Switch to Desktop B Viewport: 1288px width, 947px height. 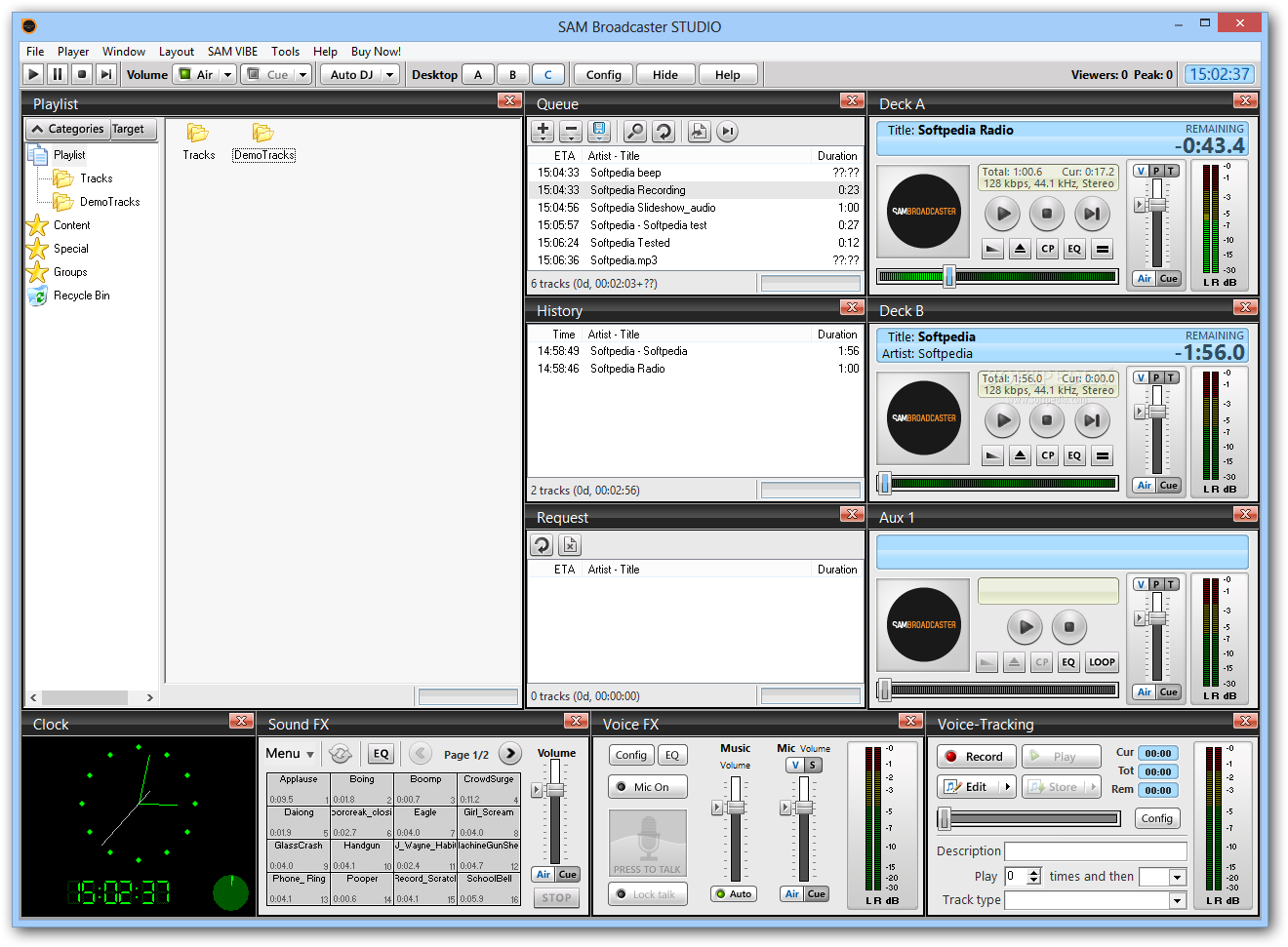(512, 74)
